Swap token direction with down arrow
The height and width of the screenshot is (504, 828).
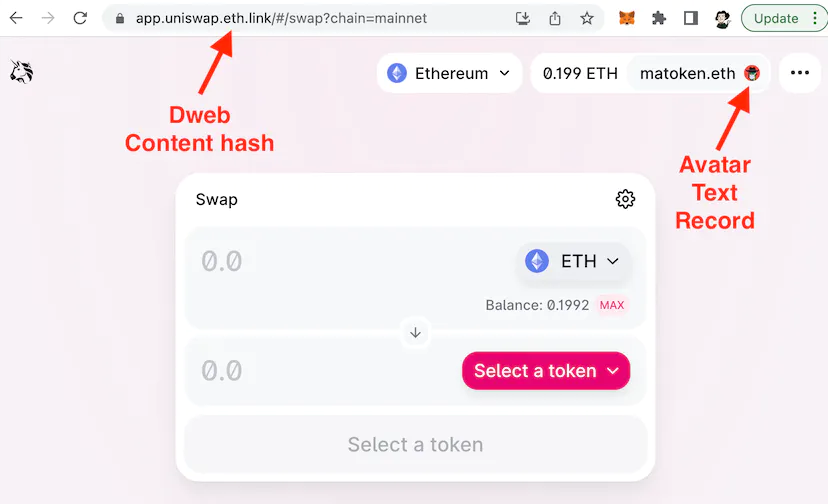[416, 333]
